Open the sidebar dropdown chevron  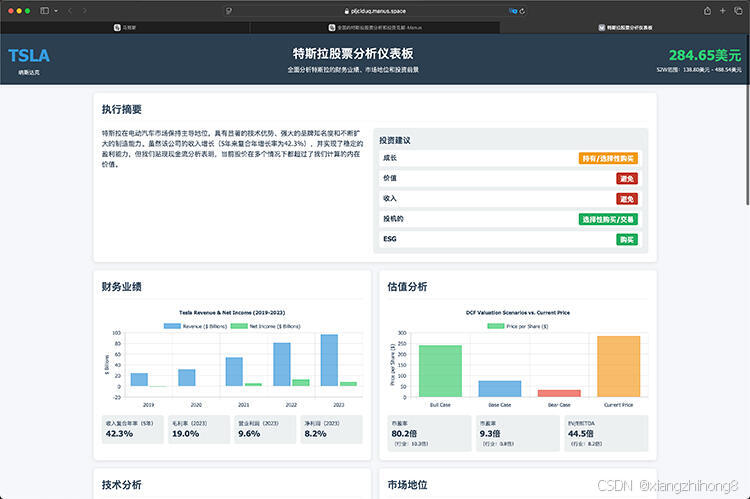[56, 11]
